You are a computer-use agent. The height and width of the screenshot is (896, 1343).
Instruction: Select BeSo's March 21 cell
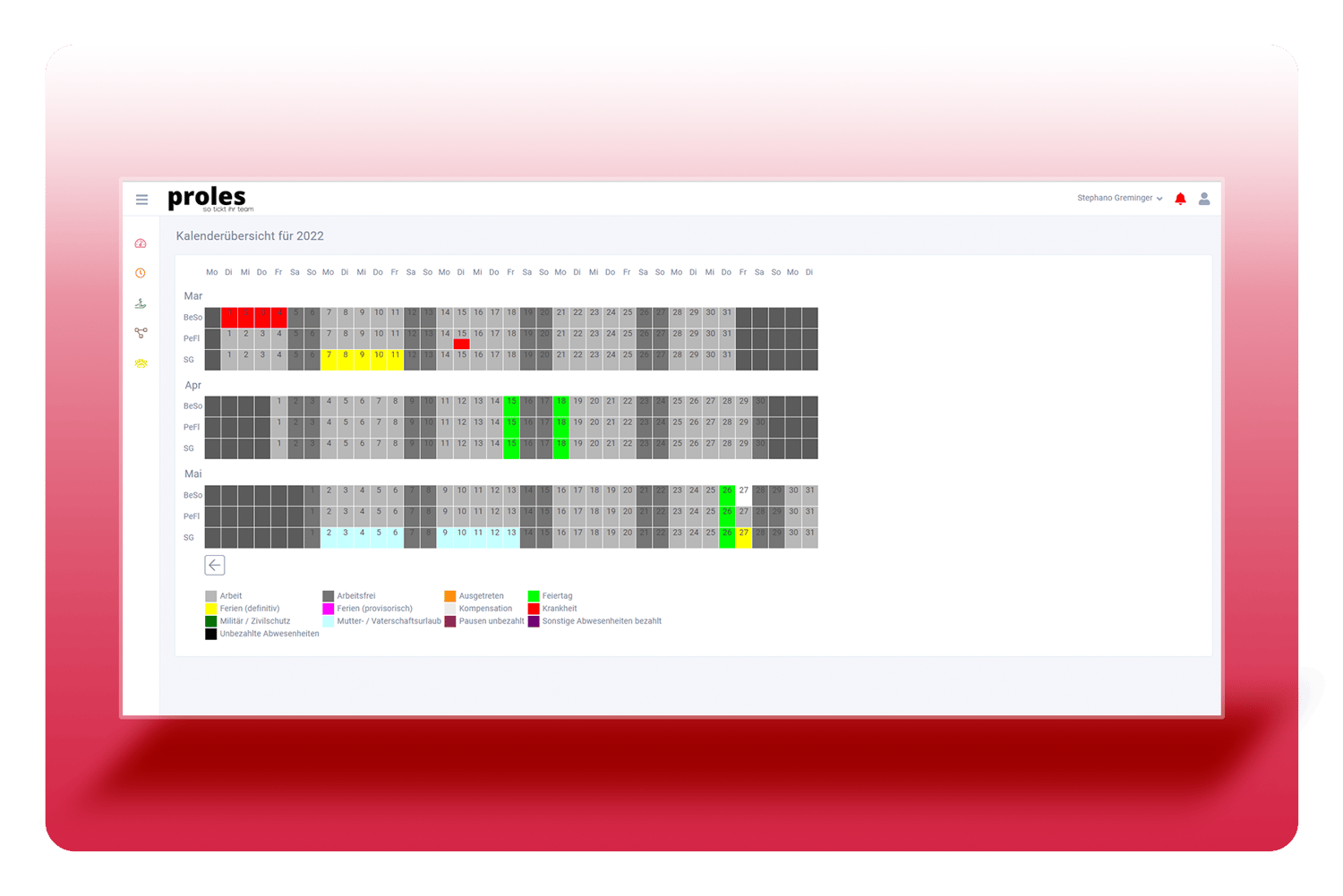tap(561, 318)
